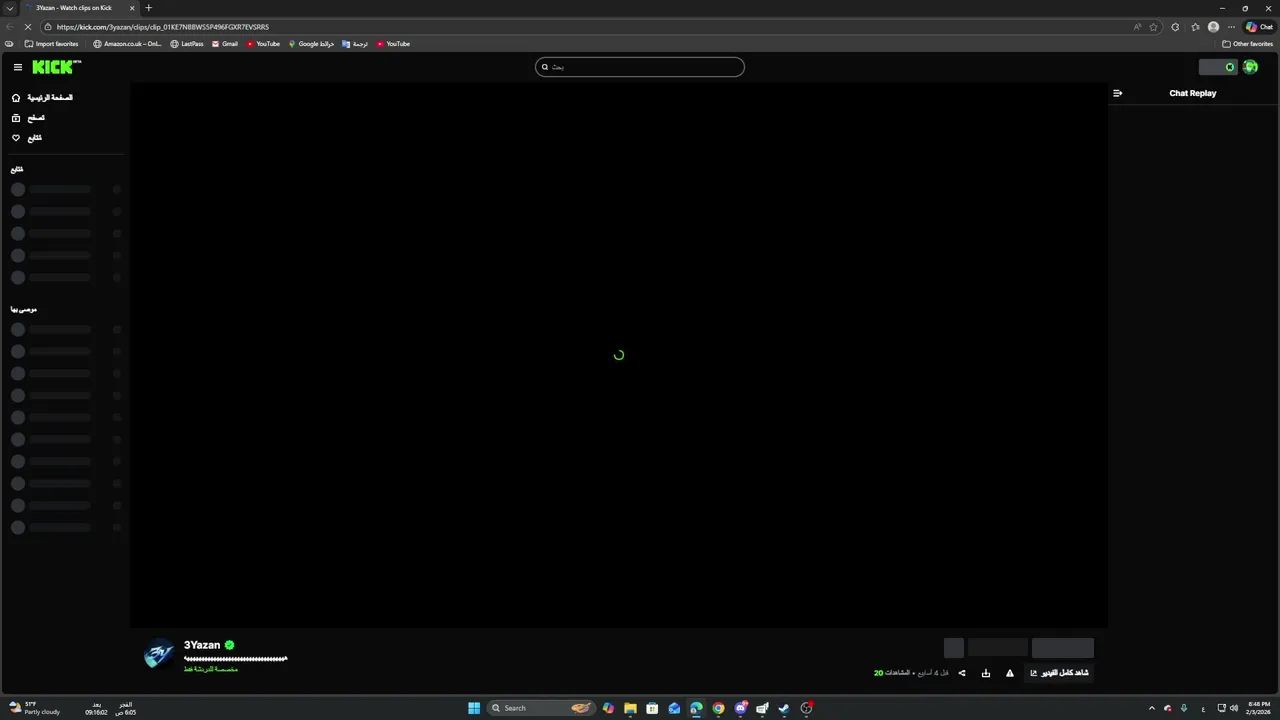Image resolution: width=1280 pixels, height=720 pixels.
Task: Open Discord from taskbar
Action: pyautogui.click(x=740, y=708)
